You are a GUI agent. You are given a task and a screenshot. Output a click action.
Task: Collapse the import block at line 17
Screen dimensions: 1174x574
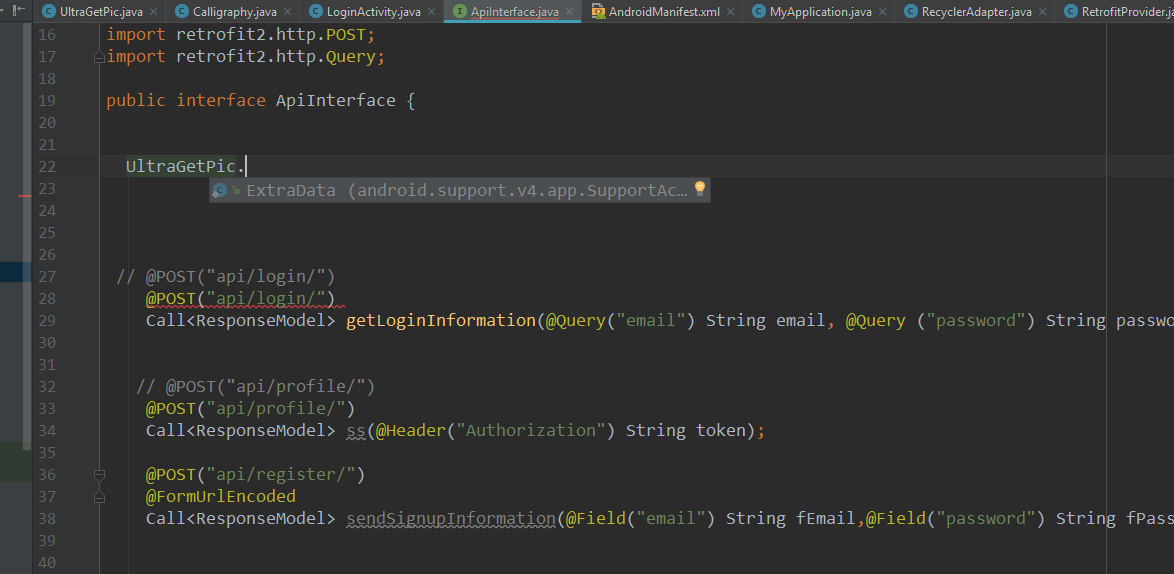point(99,57)
